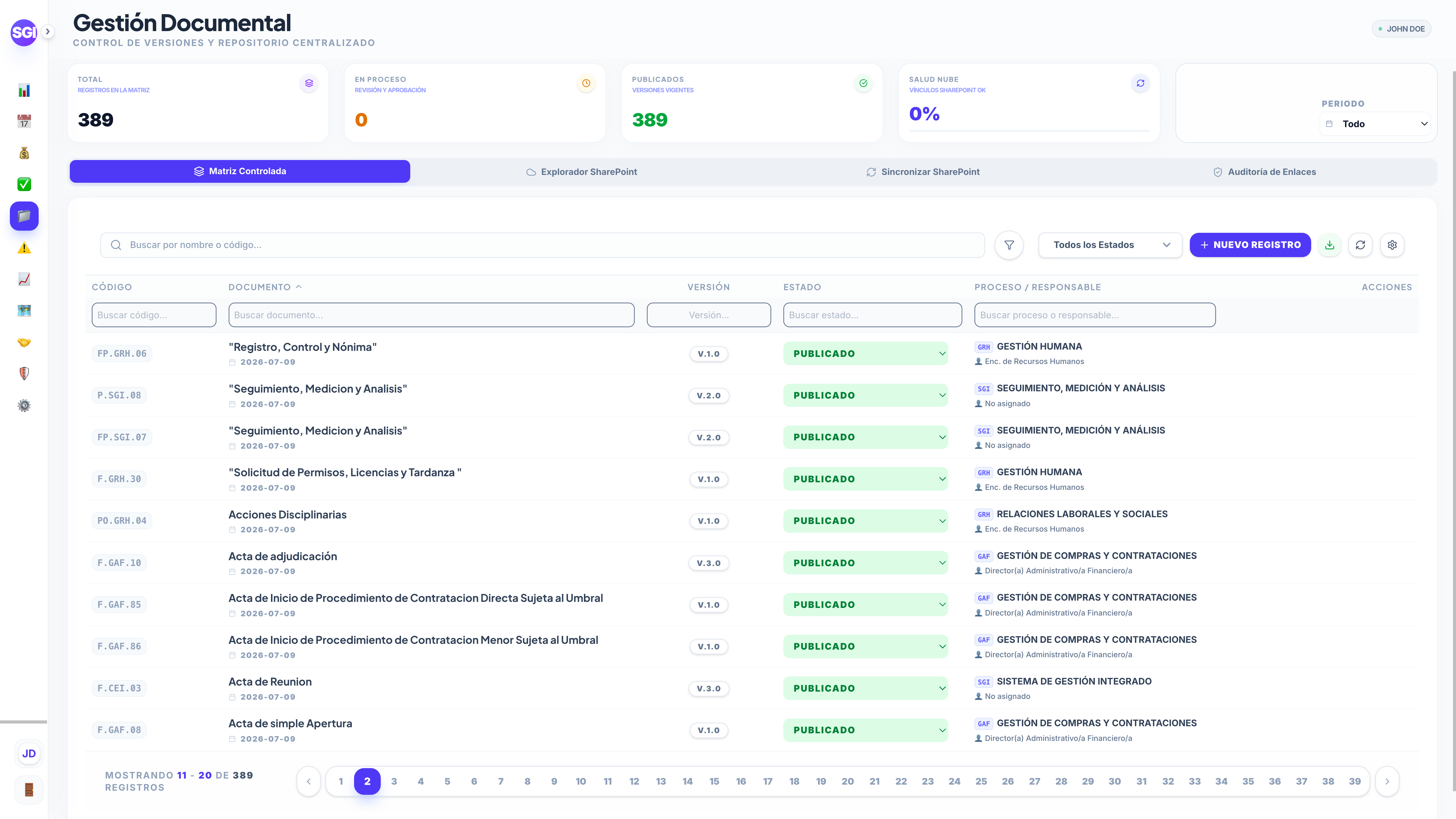
Task: Click the funnel filter icon button
Action: 1009,245
